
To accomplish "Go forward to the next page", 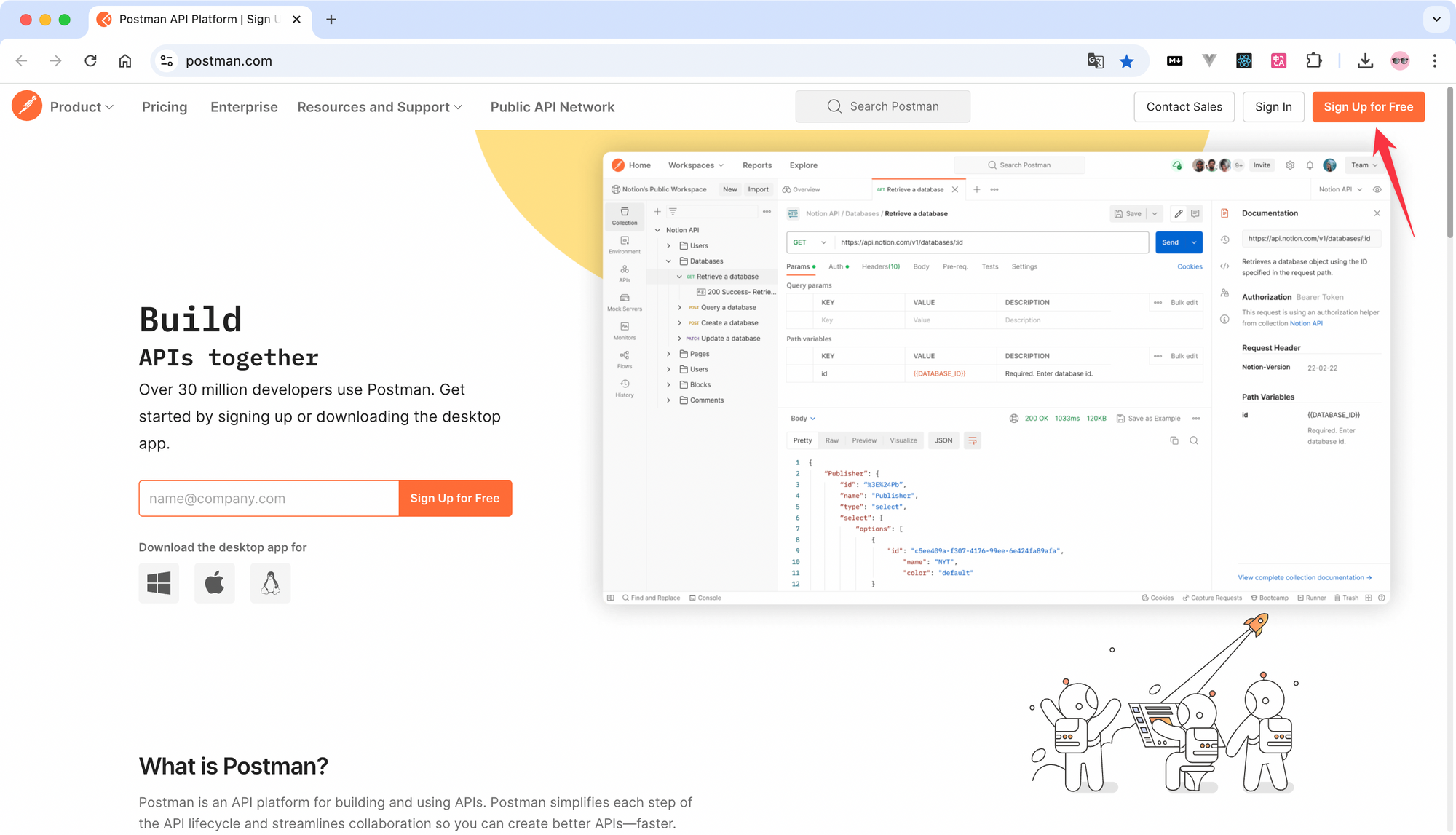I will click(55, 60).
